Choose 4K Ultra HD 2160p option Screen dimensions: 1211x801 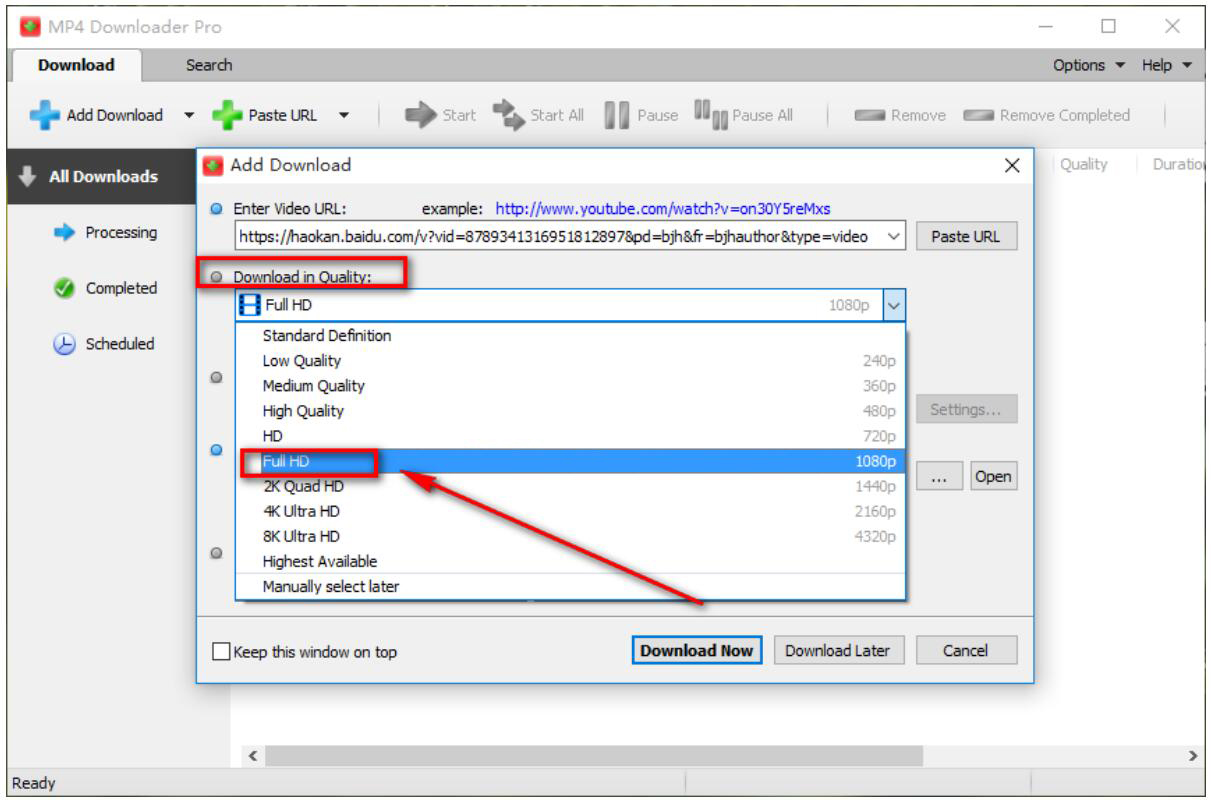point(570,511)
